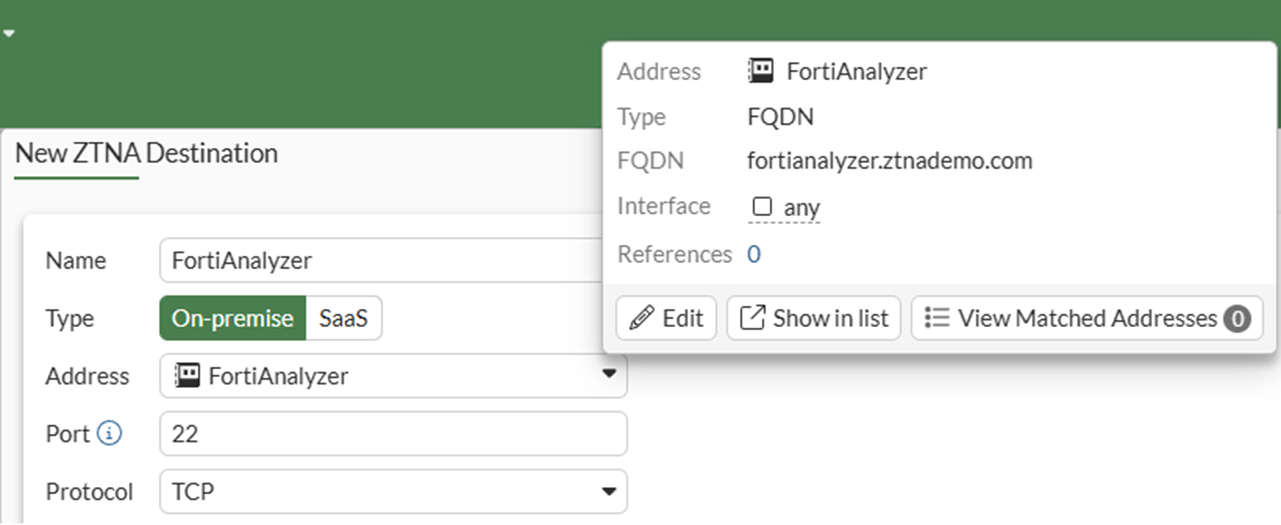This screenshot has height=525, width=1281.
Task: Click the matched addresses count badge
Action: click(1237, 319)
